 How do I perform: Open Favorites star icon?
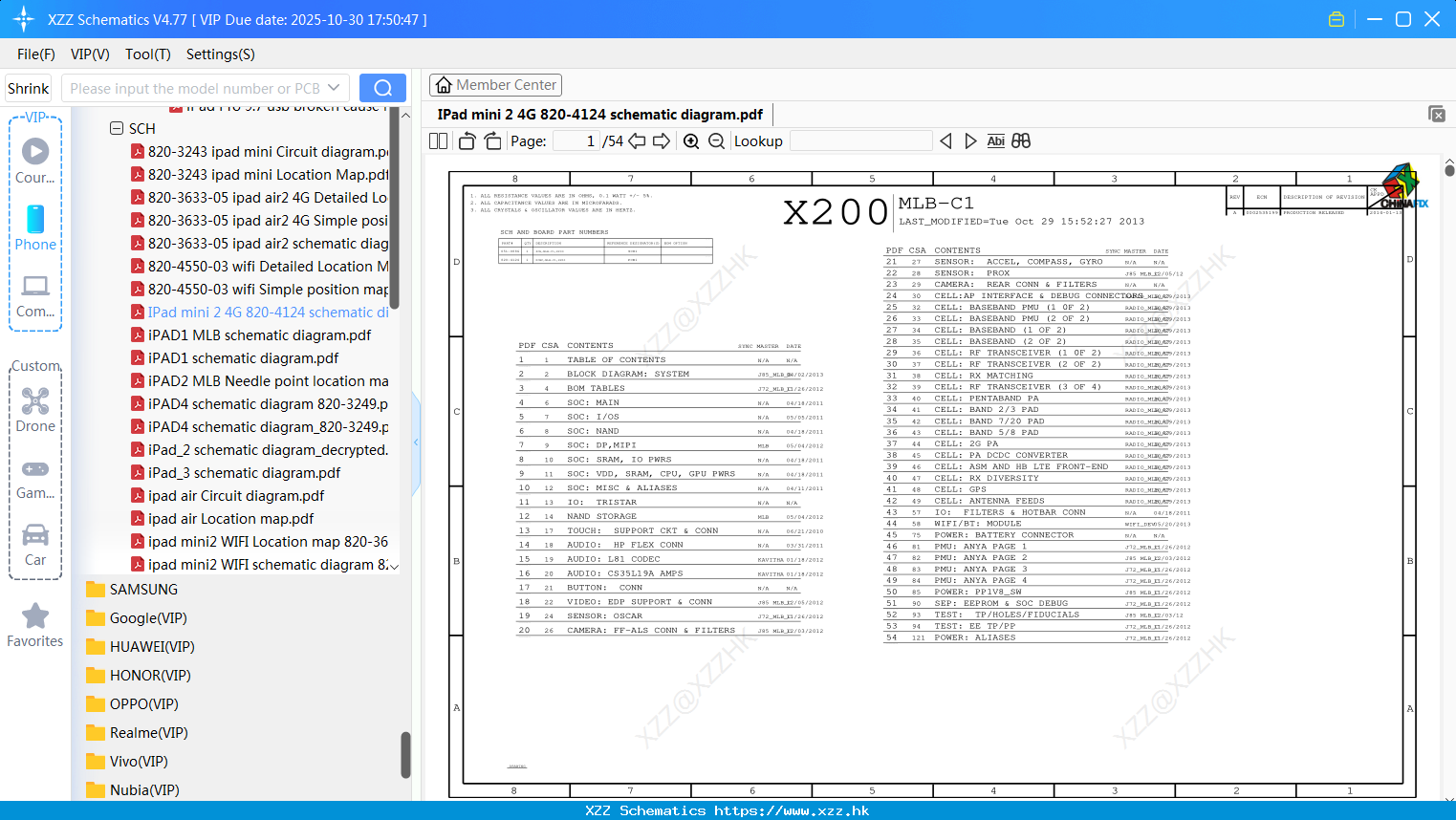[35, 625]
